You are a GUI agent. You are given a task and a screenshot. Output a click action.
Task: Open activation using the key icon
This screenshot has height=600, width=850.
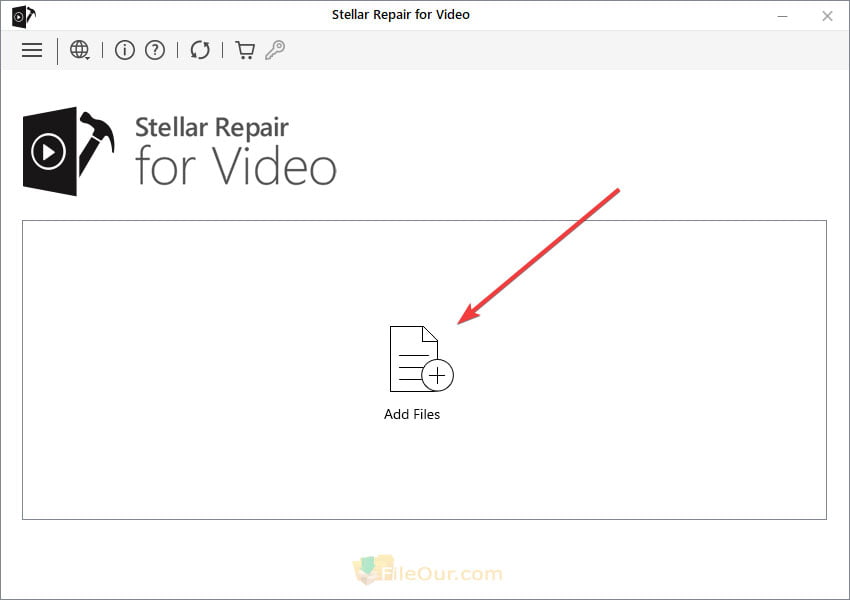[x=275, y=50]
